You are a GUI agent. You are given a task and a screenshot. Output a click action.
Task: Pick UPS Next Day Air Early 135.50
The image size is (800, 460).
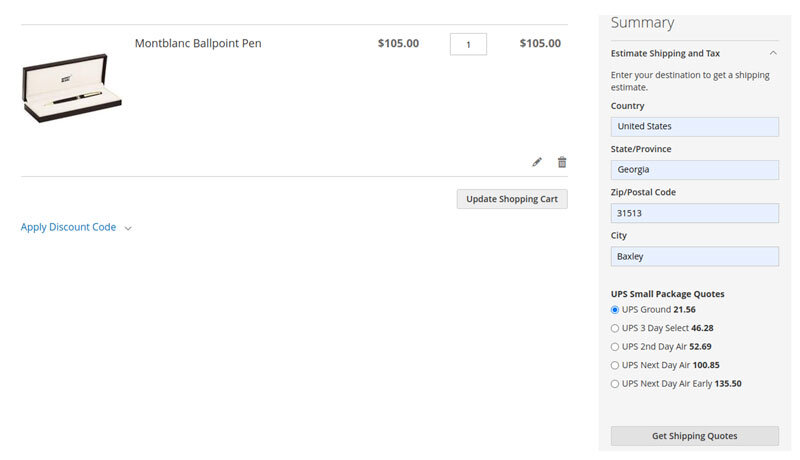tap(615, 384)
